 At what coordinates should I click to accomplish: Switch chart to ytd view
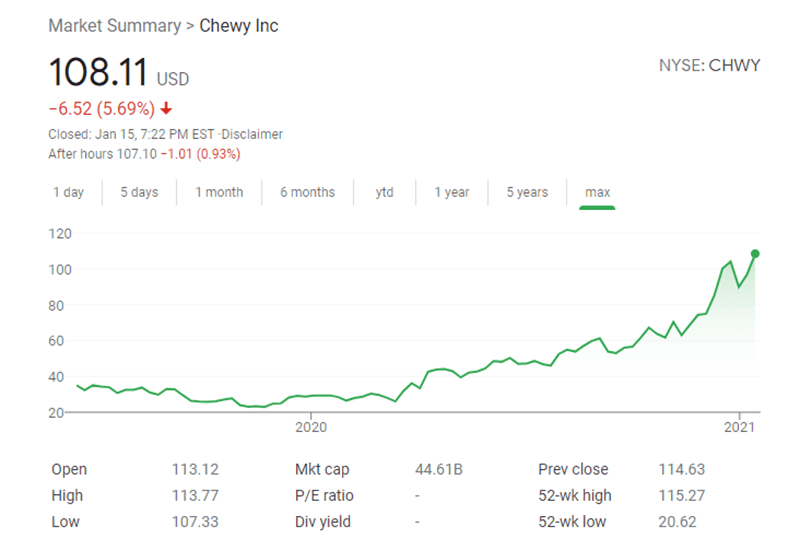[385, 193]
